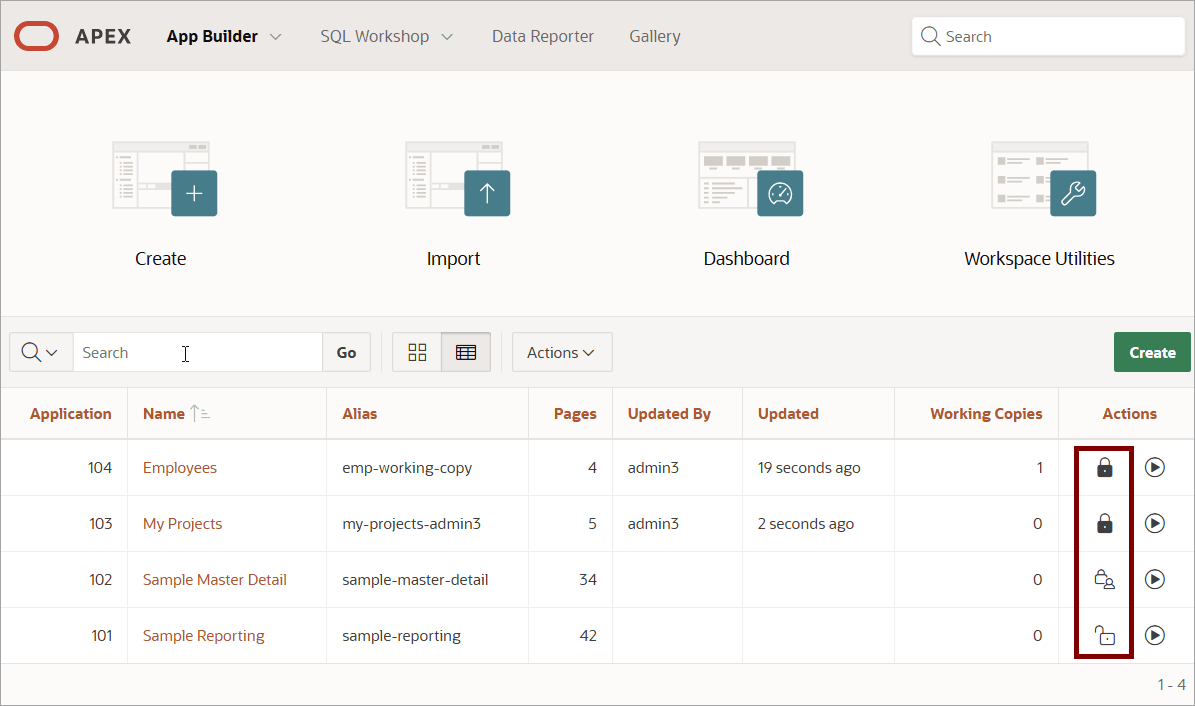Screen dimensions: 1195x706
Task: Click the lock icon for Sample Master Detail
Action: pos(1104,579)
